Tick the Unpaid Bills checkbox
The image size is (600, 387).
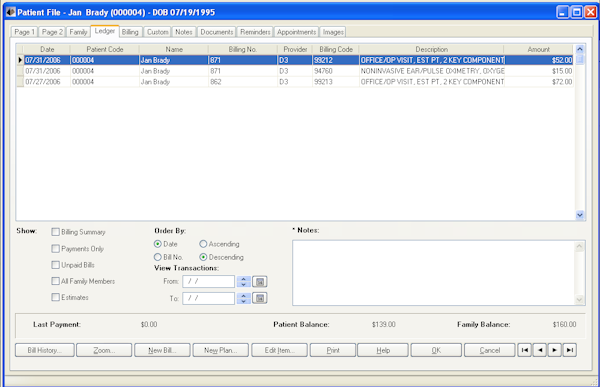click(55, 265)
